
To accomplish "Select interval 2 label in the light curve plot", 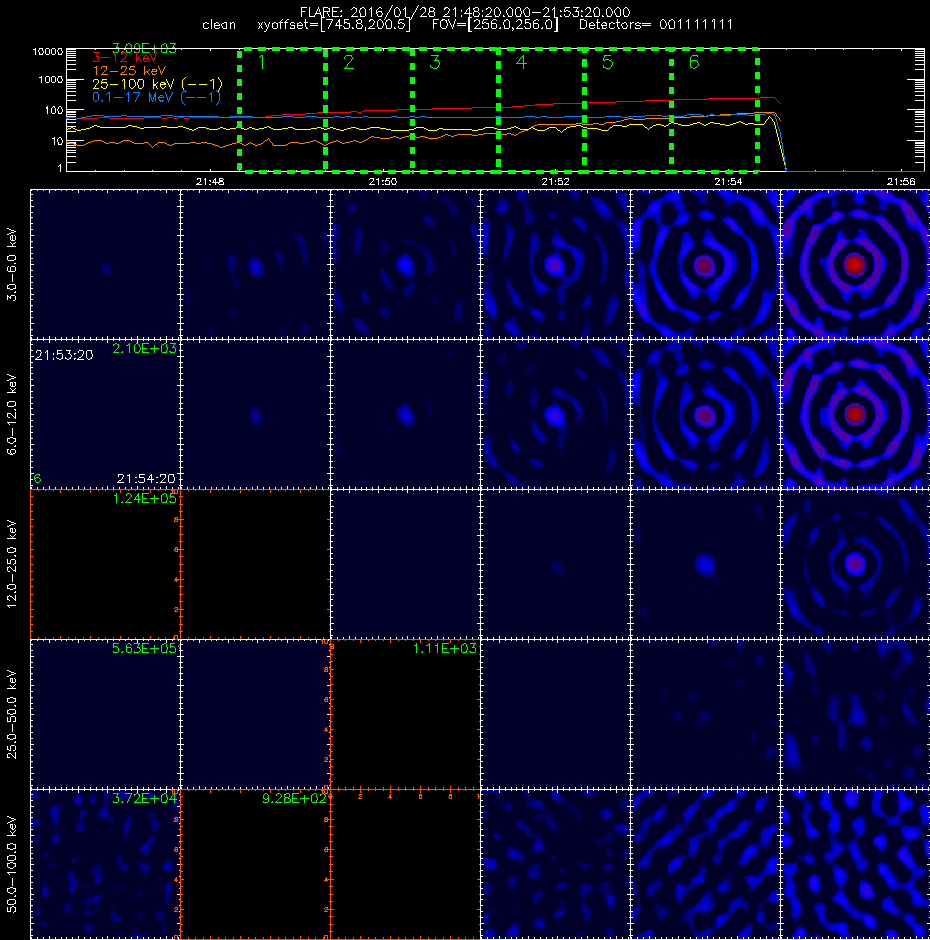I will pos(348,62).
